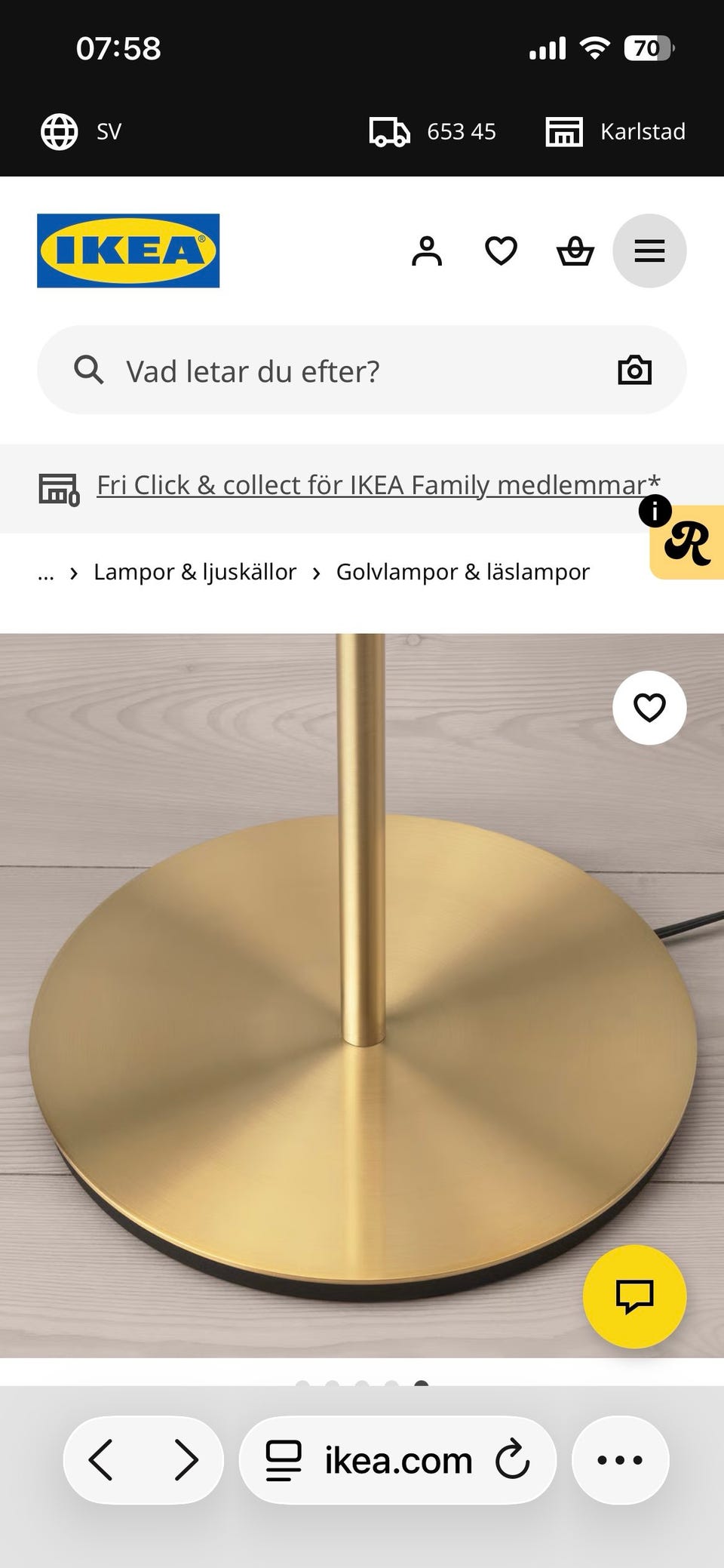Reload the ikea.com page
The height and width of the screenshot is (1568, 724).
tap(513, 1460)
